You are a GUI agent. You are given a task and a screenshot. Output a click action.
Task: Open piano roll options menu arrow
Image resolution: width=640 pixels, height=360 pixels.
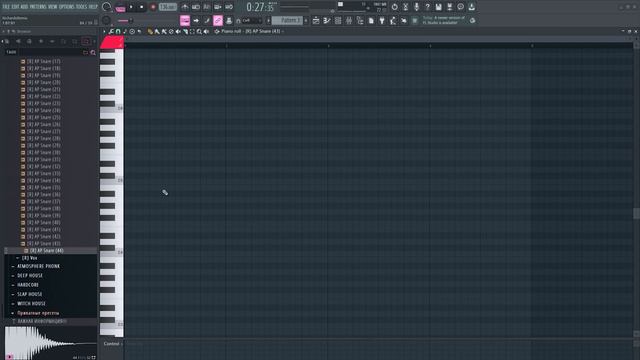(104, 31)
